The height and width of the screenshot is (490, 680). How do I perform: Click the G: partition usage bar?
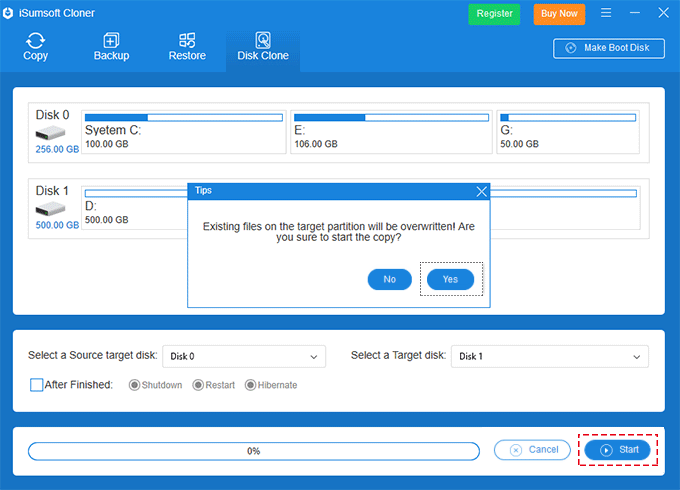(568, 118)
